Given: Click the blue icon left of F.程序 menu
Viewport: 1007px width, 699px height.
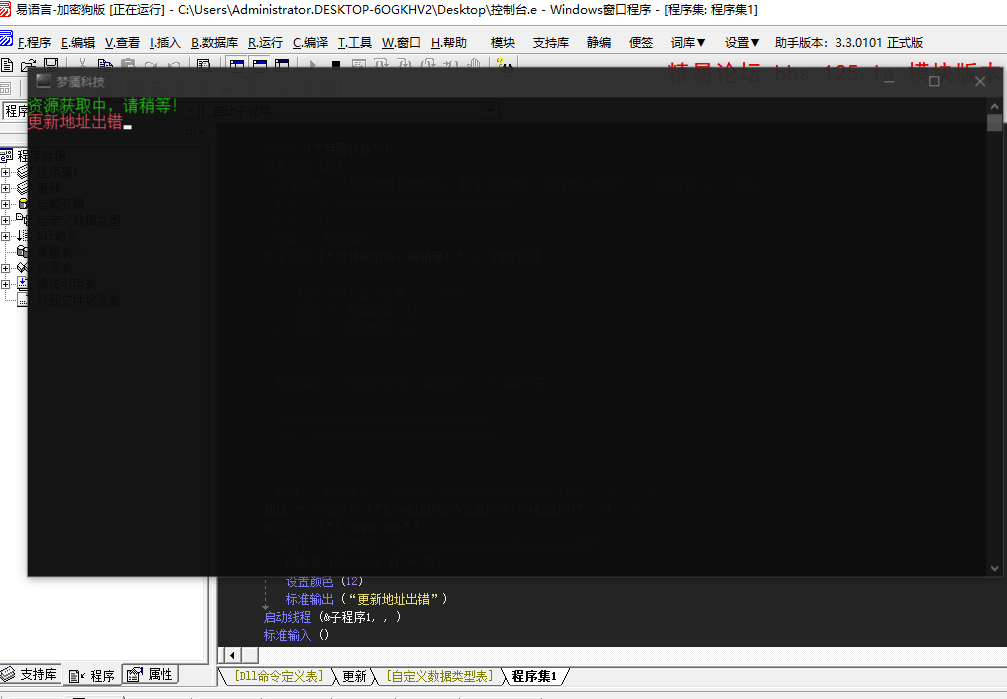Looking at the screenshot, I should click(6, 39).
